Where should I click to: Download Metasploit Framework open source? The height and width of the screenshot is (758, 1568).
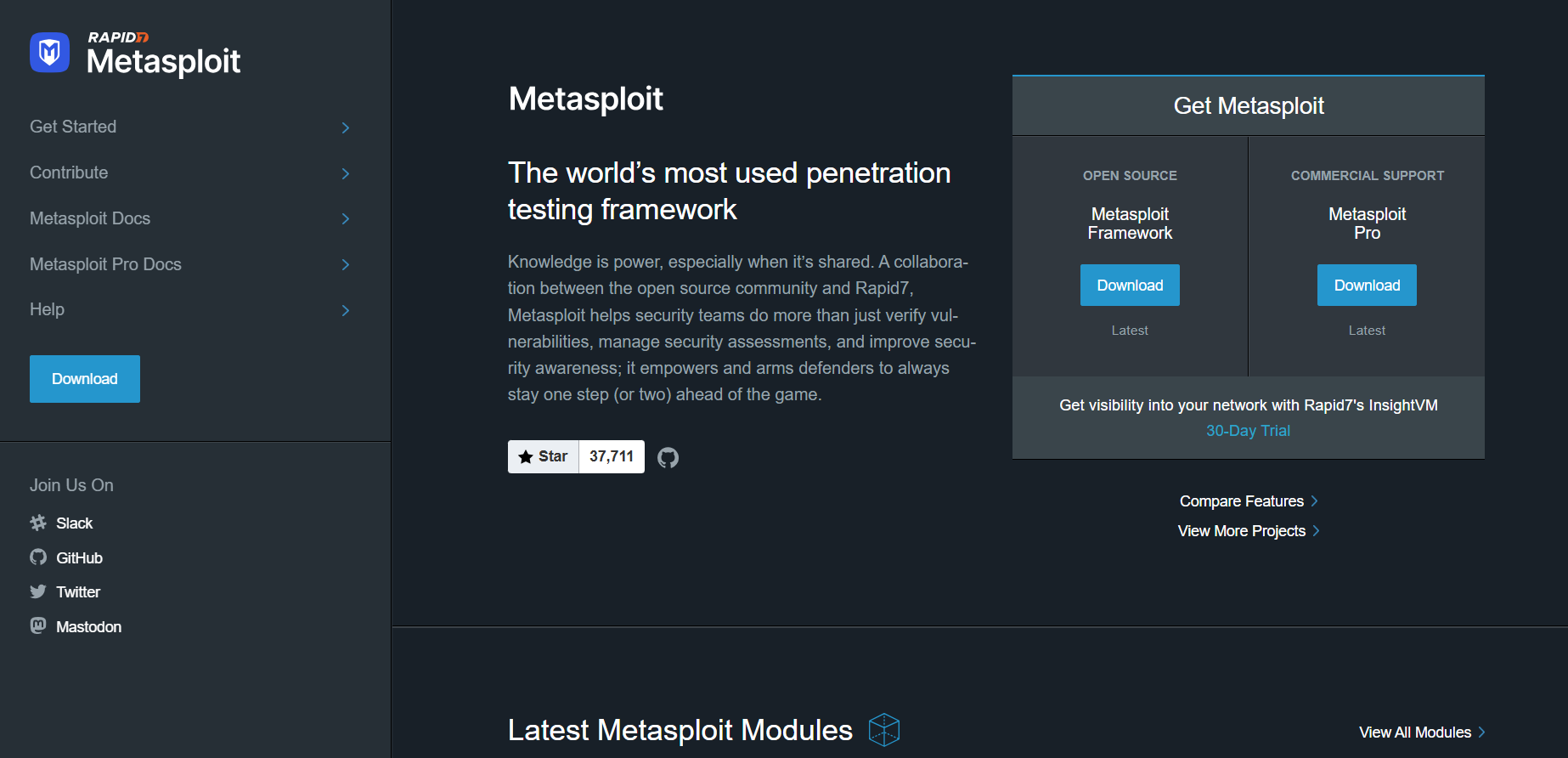tap(1130, 286)
